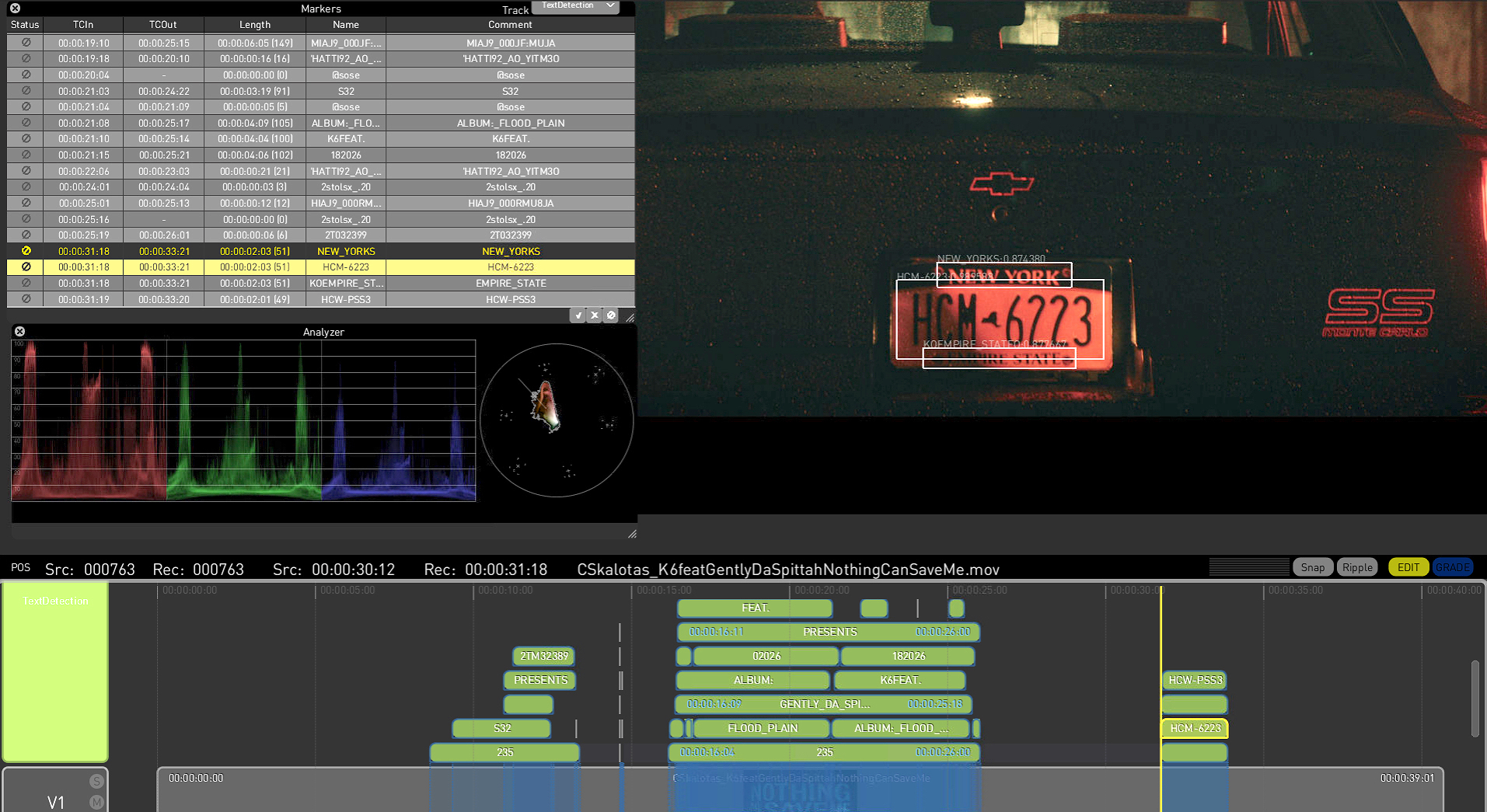Click the Analyzer panel resize grip
Viewport: 1487px width, 812px height.
tap(632, 534)
